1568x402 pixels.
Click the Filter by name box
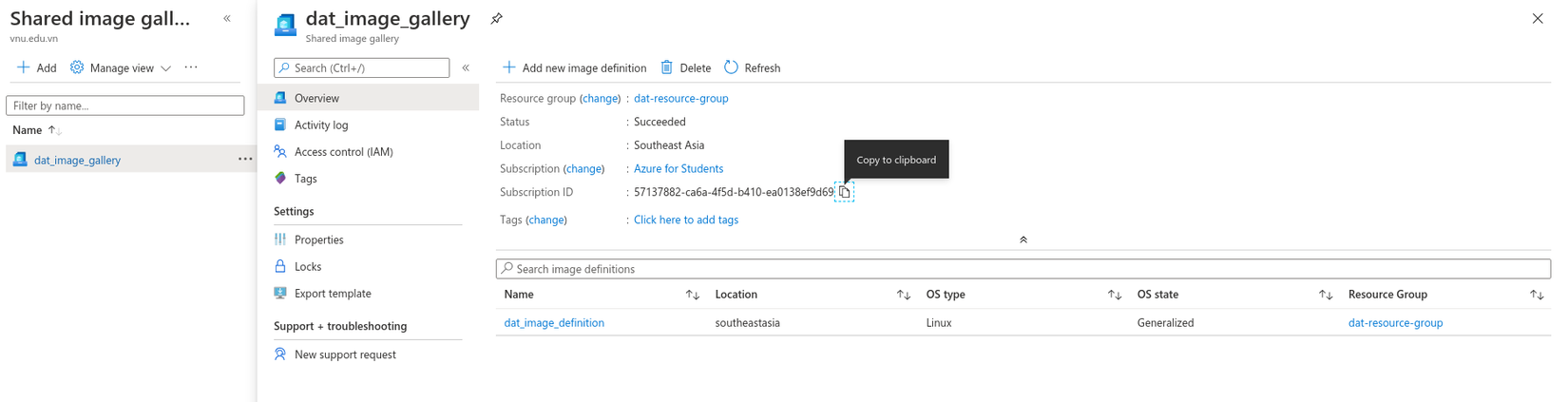pos(124,105)
